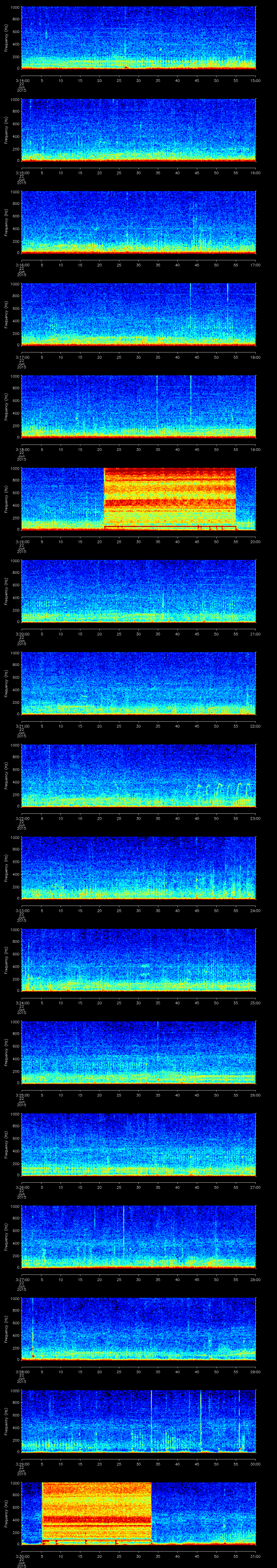Click the 3:25:00 start time label
This screenshot has height=1568, width=277.
point(22,1095)
